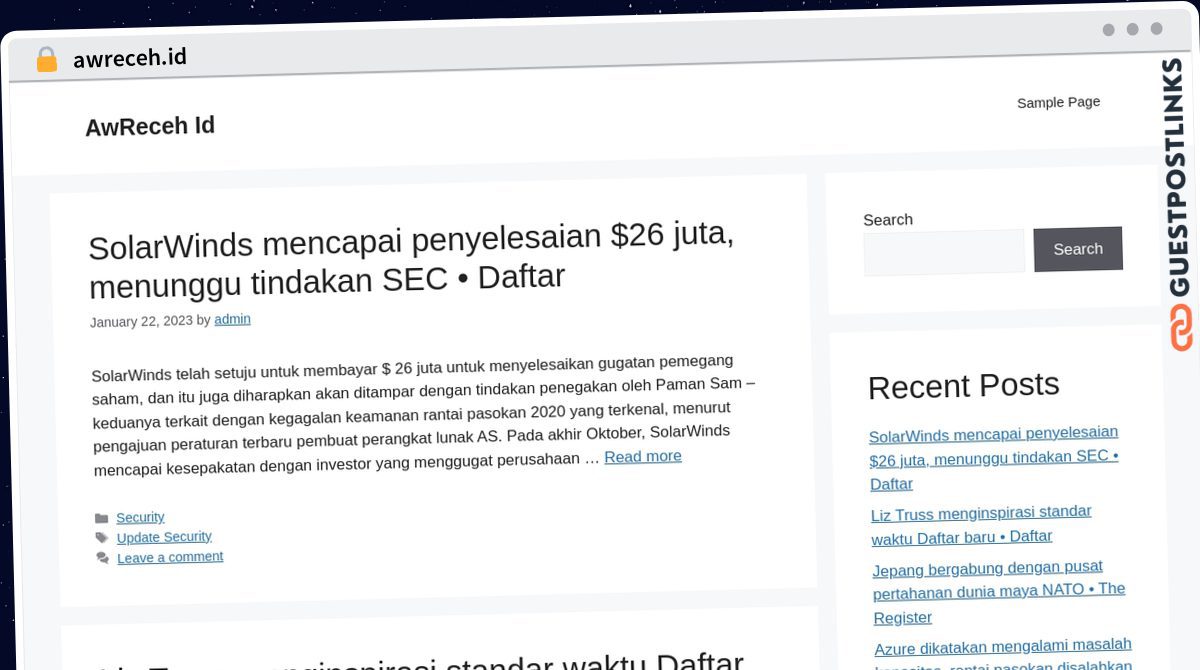Image resolution: width=1200 pixels, height=670 pixels.
Task: Click Leave a comment on the SolarWinds post
Action: [x=170, y=557]
